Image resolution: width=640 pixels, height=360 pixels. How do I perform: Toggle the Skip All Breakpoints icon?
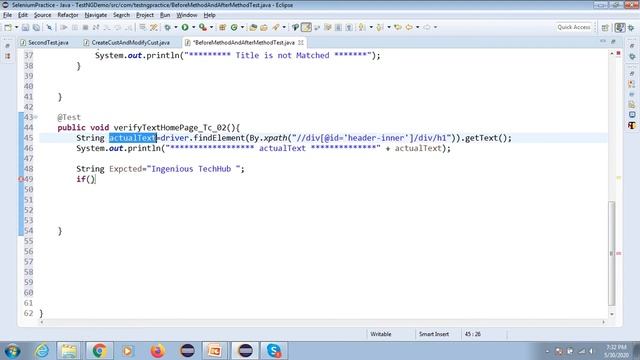[x=49, y=27]
